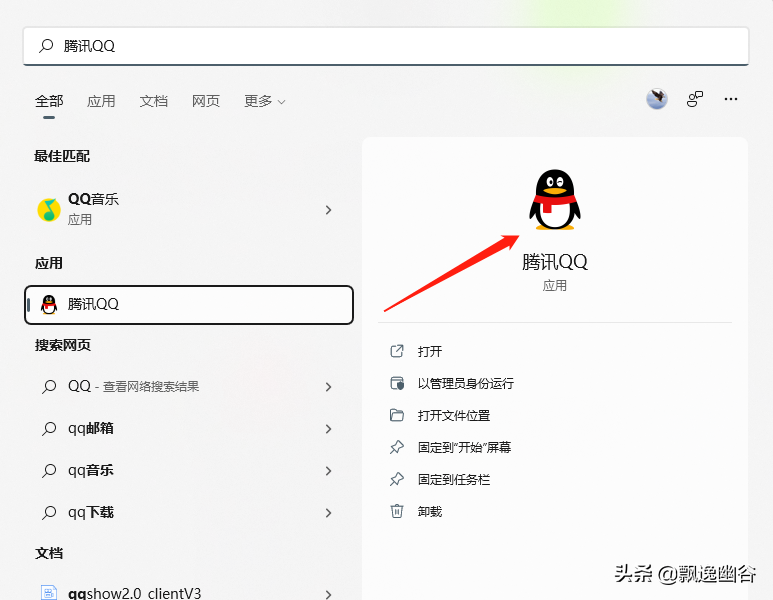Image resolution: width=773 pixels, height=600 pixels.
Task: Expand the qq邮箱 chevron
Action: click(x=328, y=429)
